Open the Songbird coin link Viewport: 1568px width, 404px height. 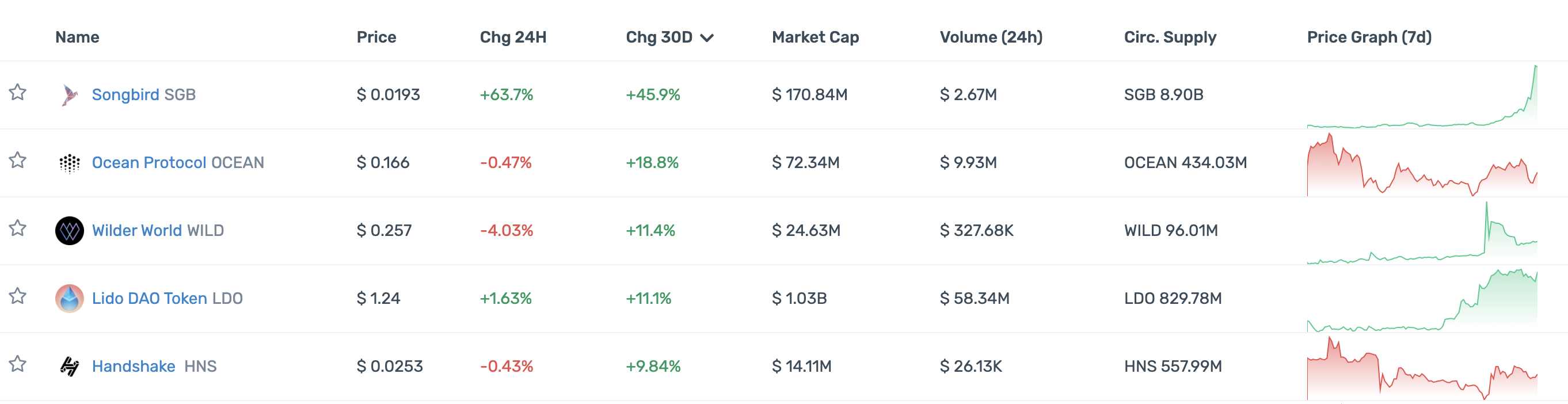125,95
